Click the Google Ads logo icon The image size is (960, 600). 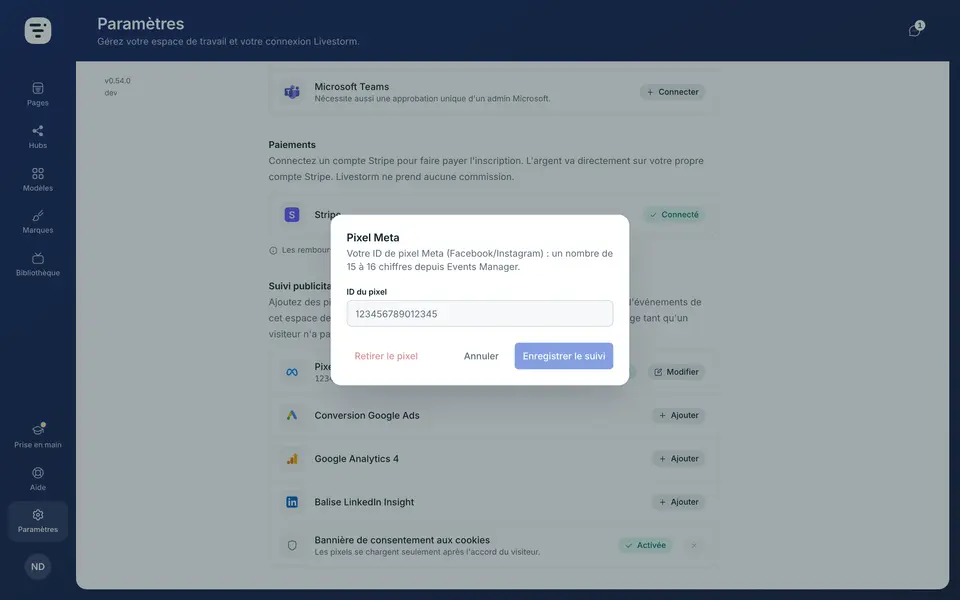pos(292,415)
